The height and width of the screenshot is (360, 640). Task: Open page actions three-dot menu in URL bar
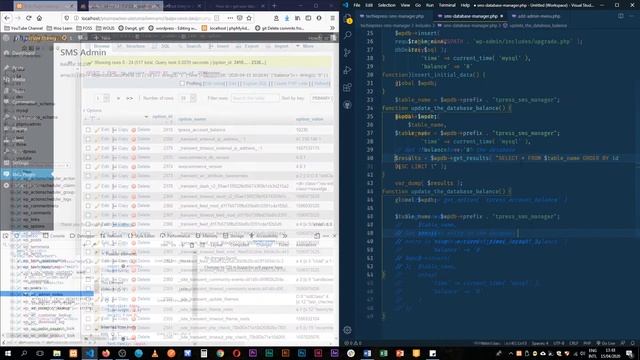230,18
